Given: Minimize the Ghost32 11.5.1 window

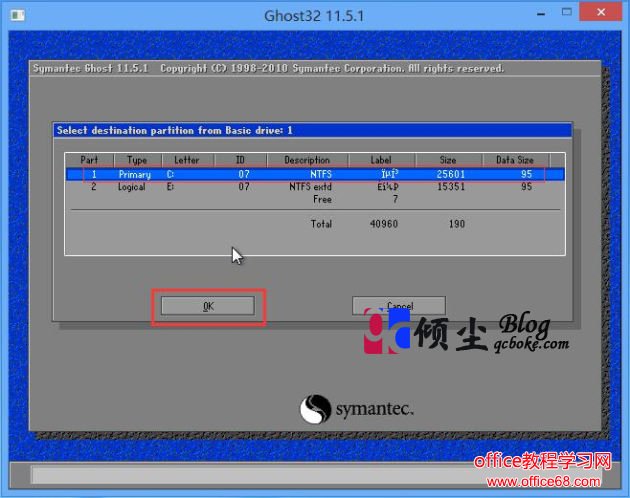Looking at the screenshot, I should pyautogui.click(x=541, y=14).
